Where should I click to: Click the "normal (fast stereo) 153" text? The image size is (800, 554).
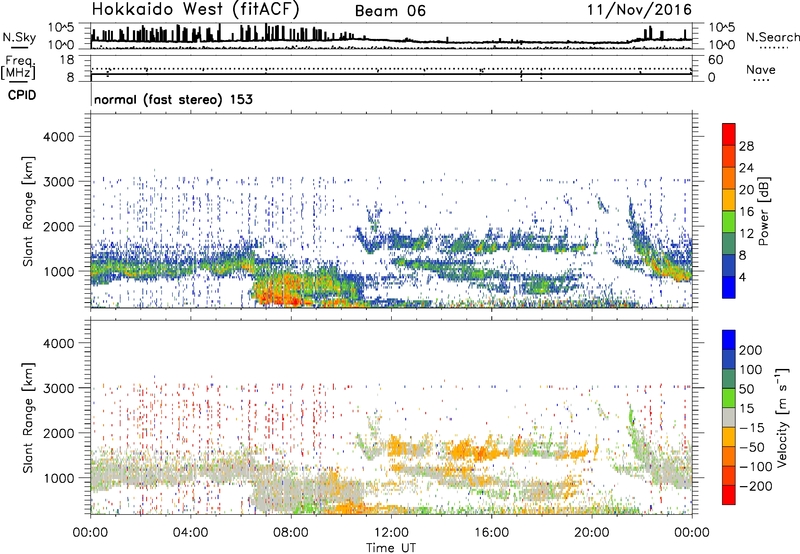tap(173, 99)
